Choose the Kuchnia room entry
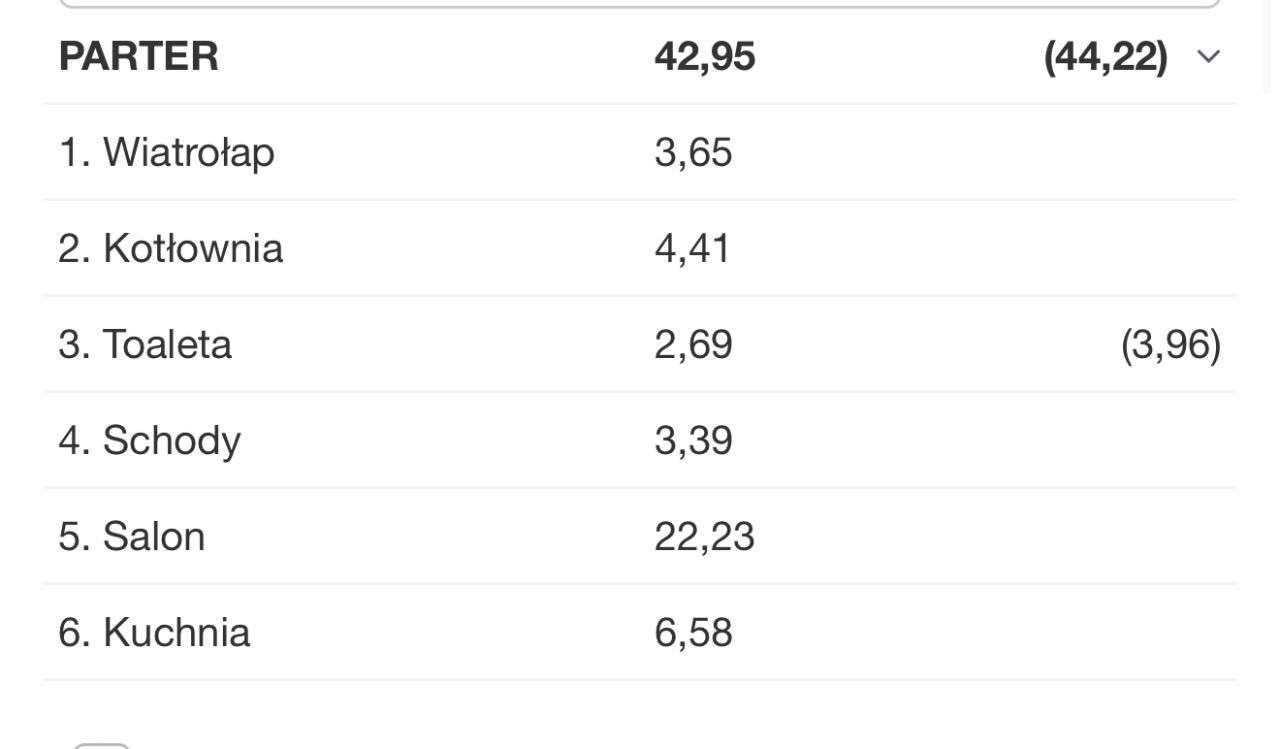The image size is (1280, 749). pos(154,633)
